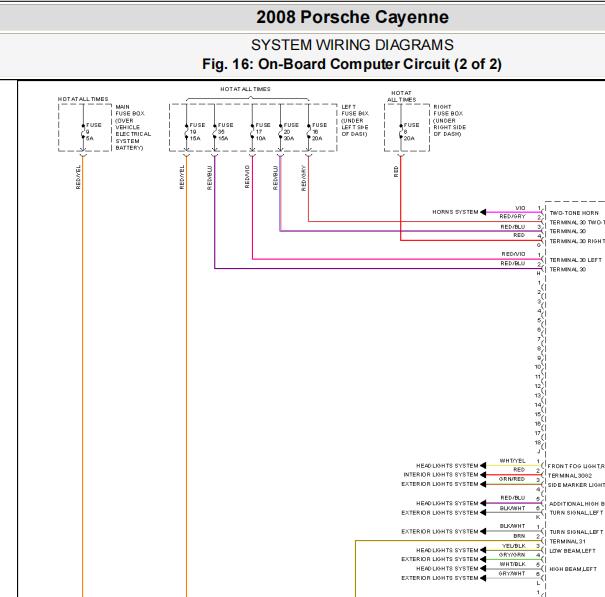Click the "SYSTEM WIRING DIAGRAMS" heading
The image size is (605, 597).
[352, 45]
